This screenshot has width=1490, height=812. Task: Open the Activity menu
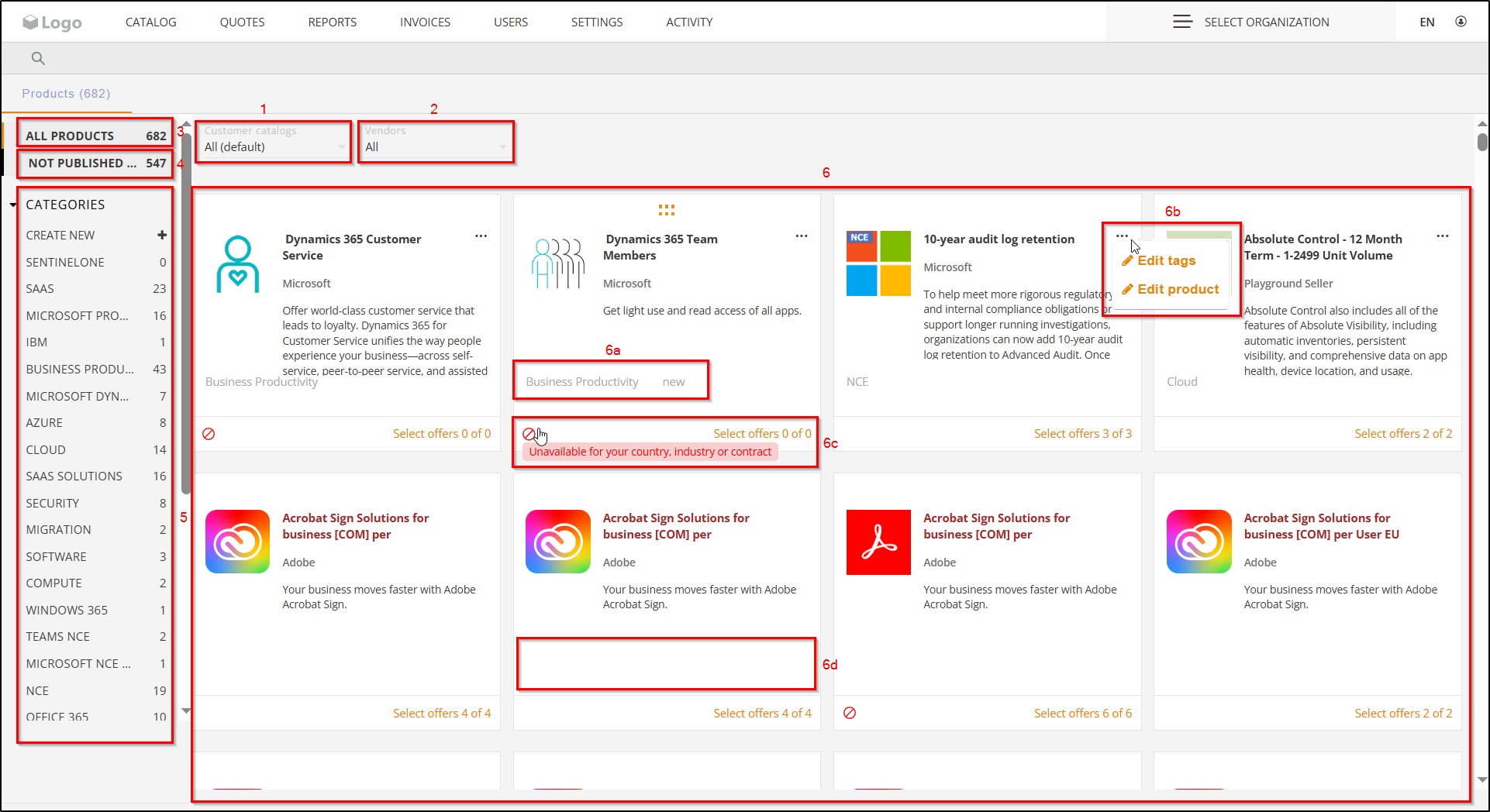pos(689,22)
